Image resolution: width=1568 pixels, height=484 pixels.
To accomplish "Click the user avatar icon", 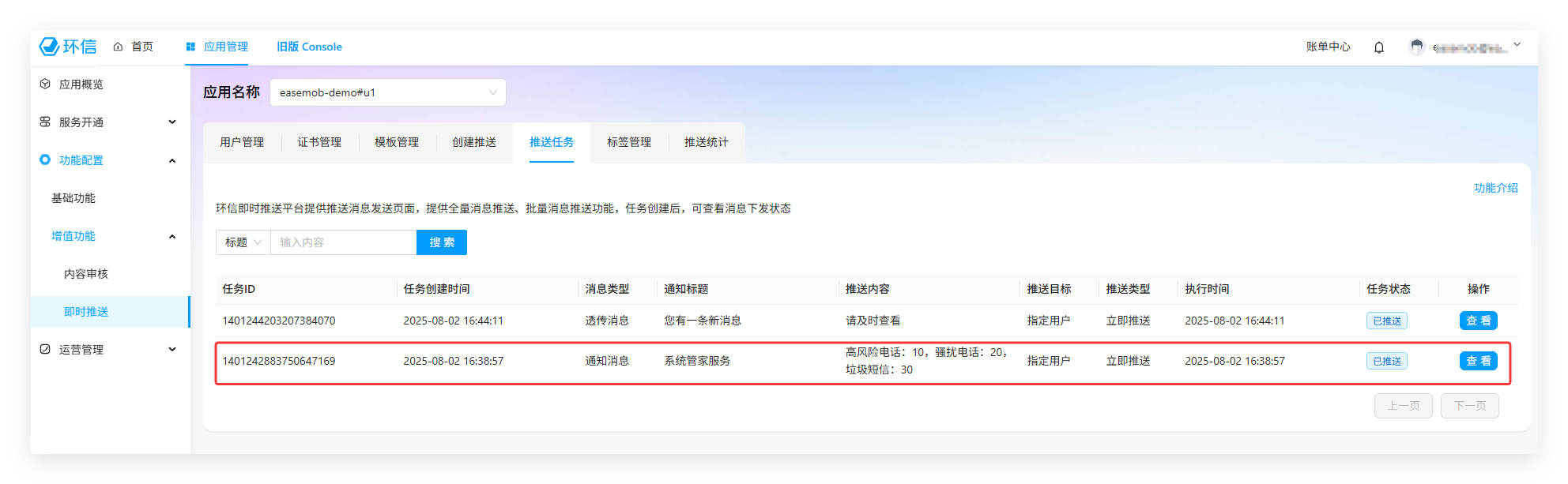I will [x=1416, y=47].
